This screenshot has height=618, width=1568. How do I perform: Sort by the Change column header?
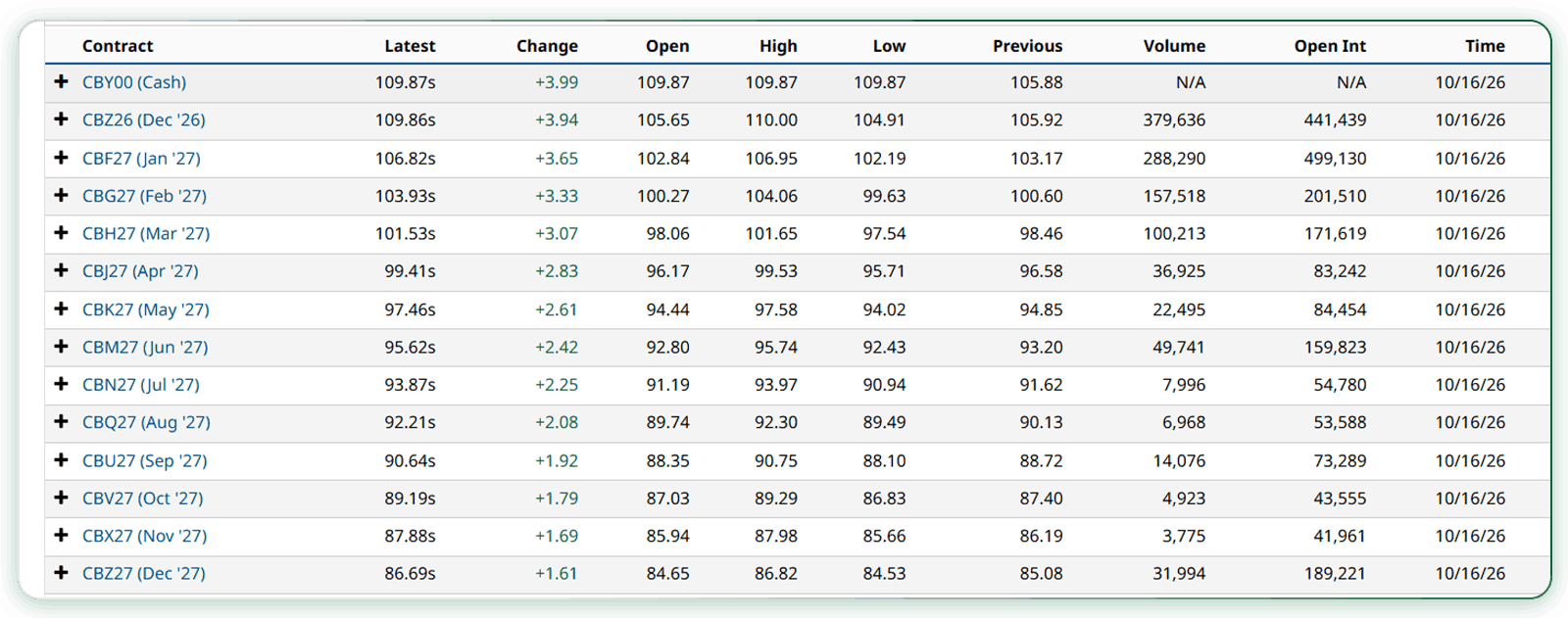547,46
